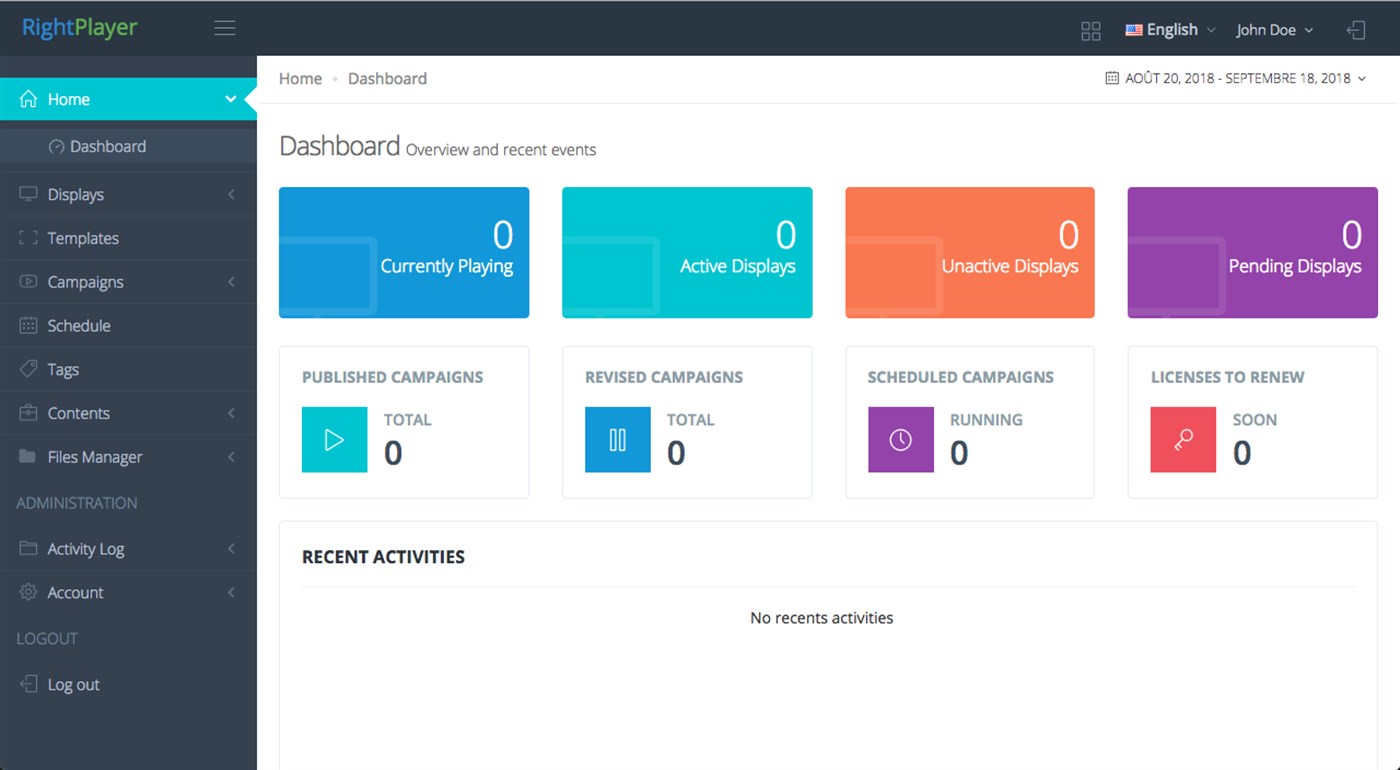Click the Administration section label
The image size is (1400, 770).
77,503
